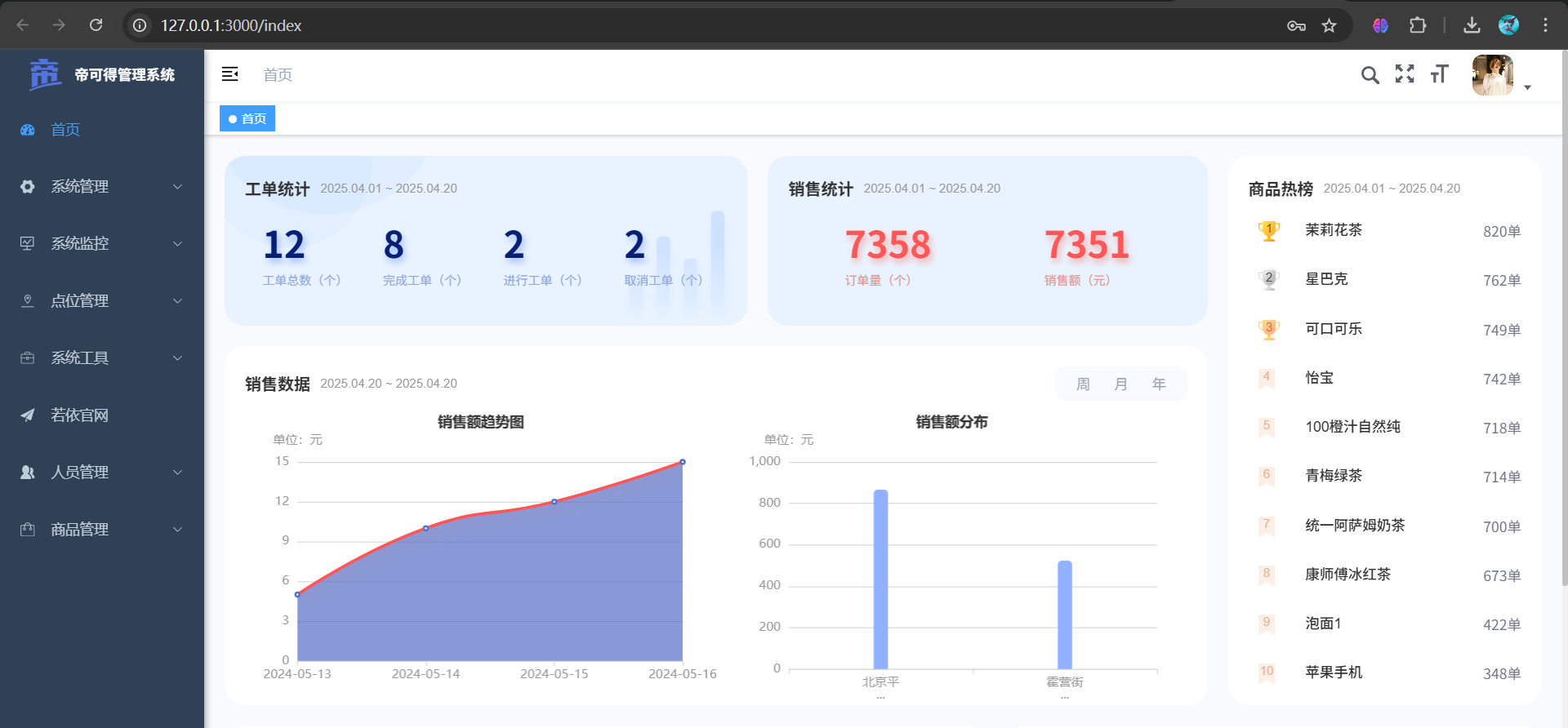
Task: Bookmark this page with star icon
Action: coord(1330,25)
